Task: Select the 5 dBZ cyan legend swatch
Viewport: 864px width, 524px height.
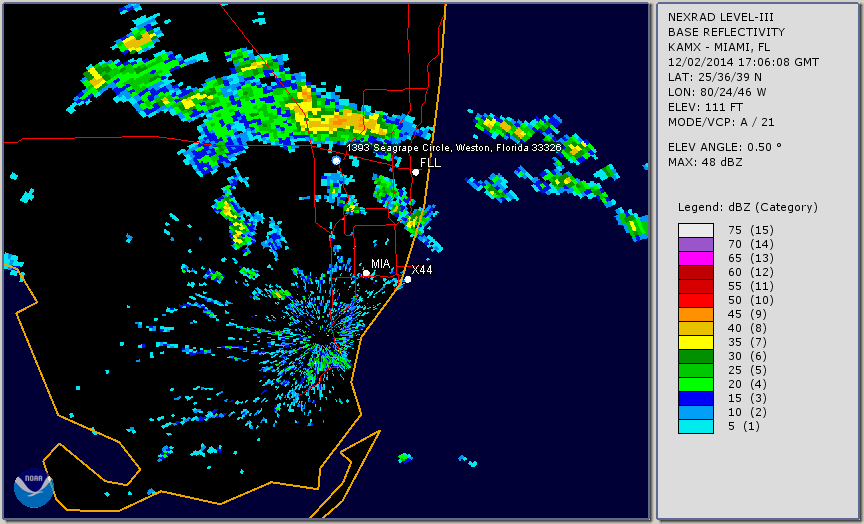Action: [695, 426]
